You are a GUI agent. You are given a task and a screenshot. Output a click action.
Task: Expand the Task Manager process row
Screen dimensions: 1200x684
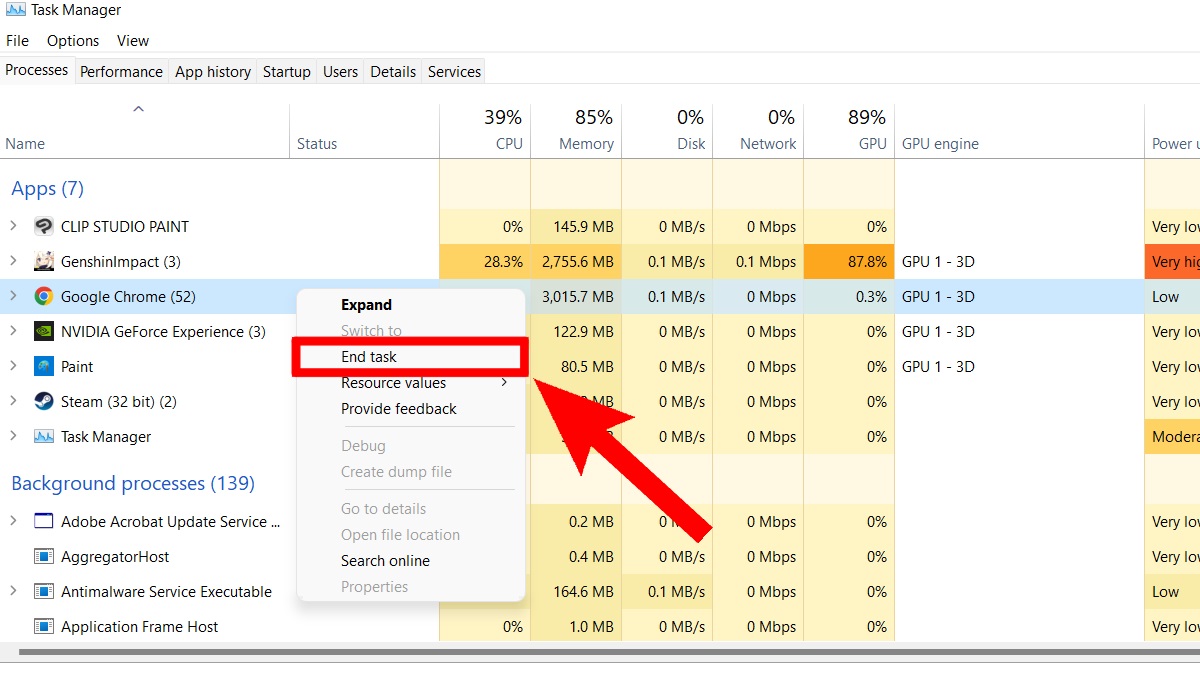(13, 436)
